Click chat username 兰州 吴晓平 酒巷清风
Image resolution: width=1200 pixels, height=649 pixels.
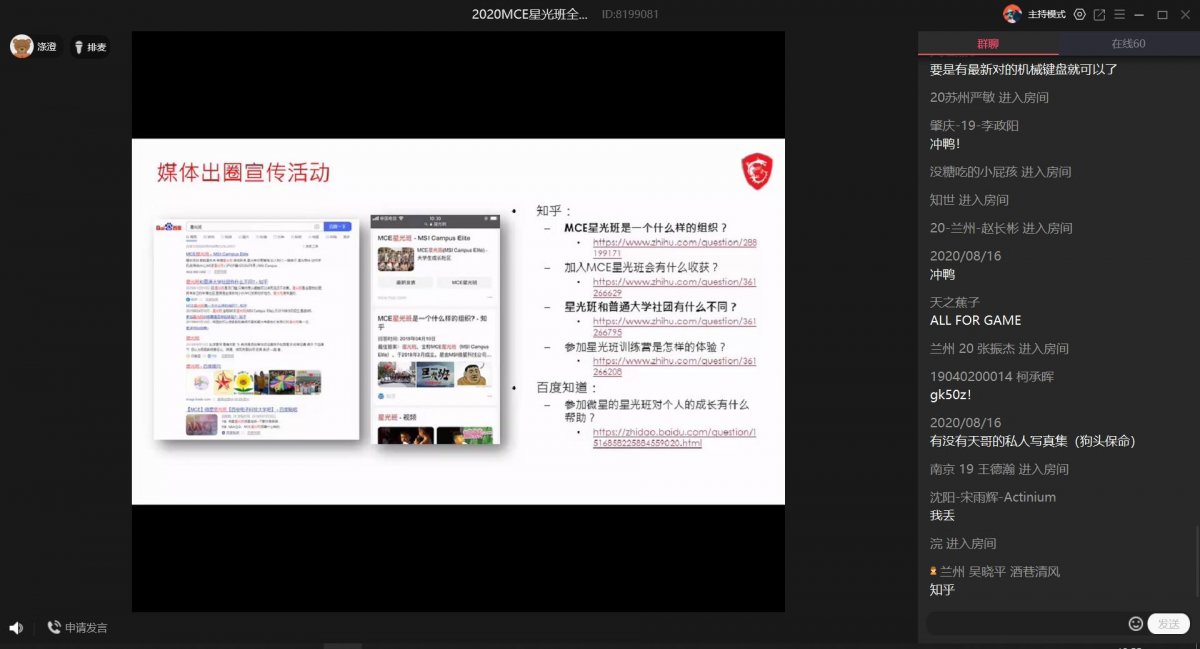point(1000,571)
